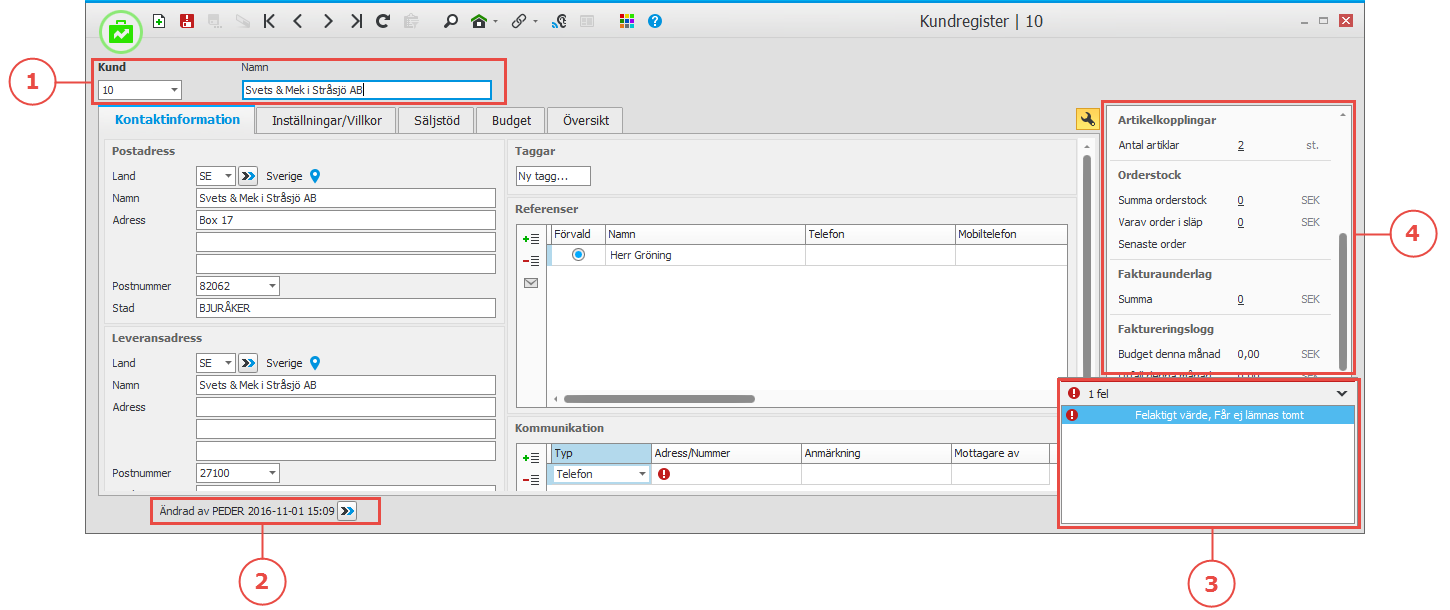Collapse the '1 fel' error panel chevron
The height and width of the screenshot is (610, 1450).
[x=1342, y=394]
